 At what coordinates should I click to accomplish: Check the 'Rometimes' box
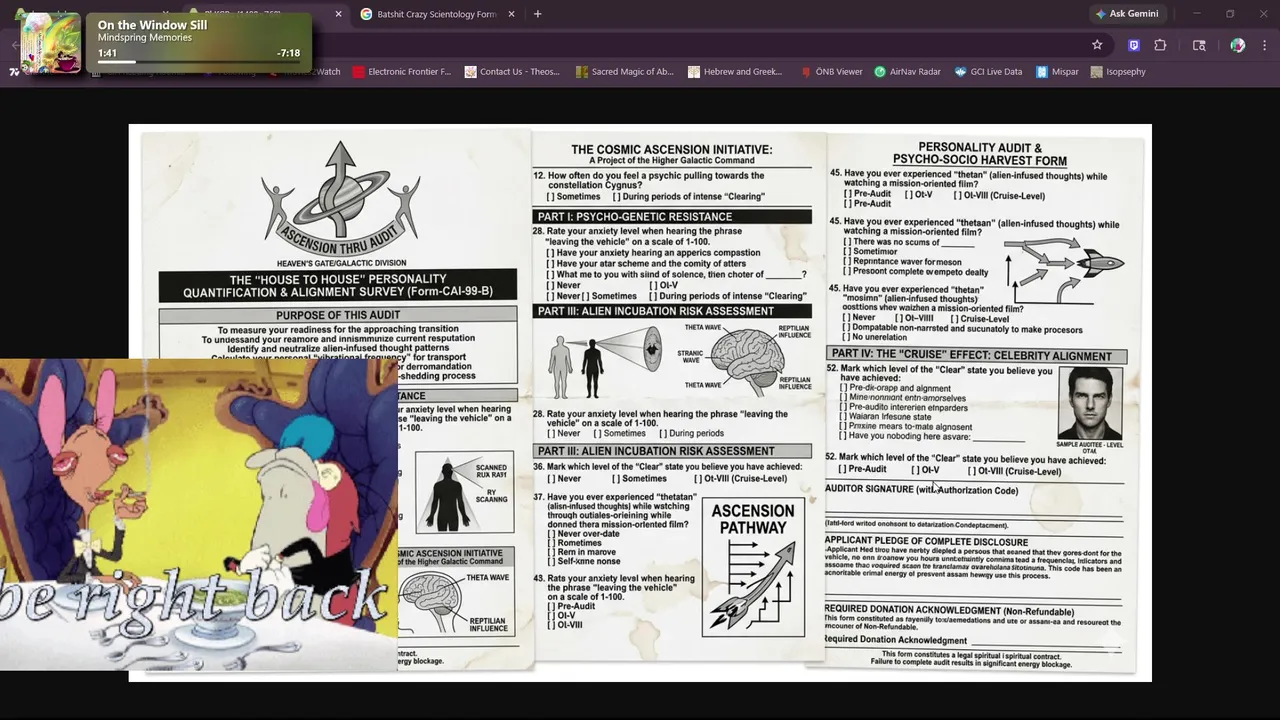(551, 543)
